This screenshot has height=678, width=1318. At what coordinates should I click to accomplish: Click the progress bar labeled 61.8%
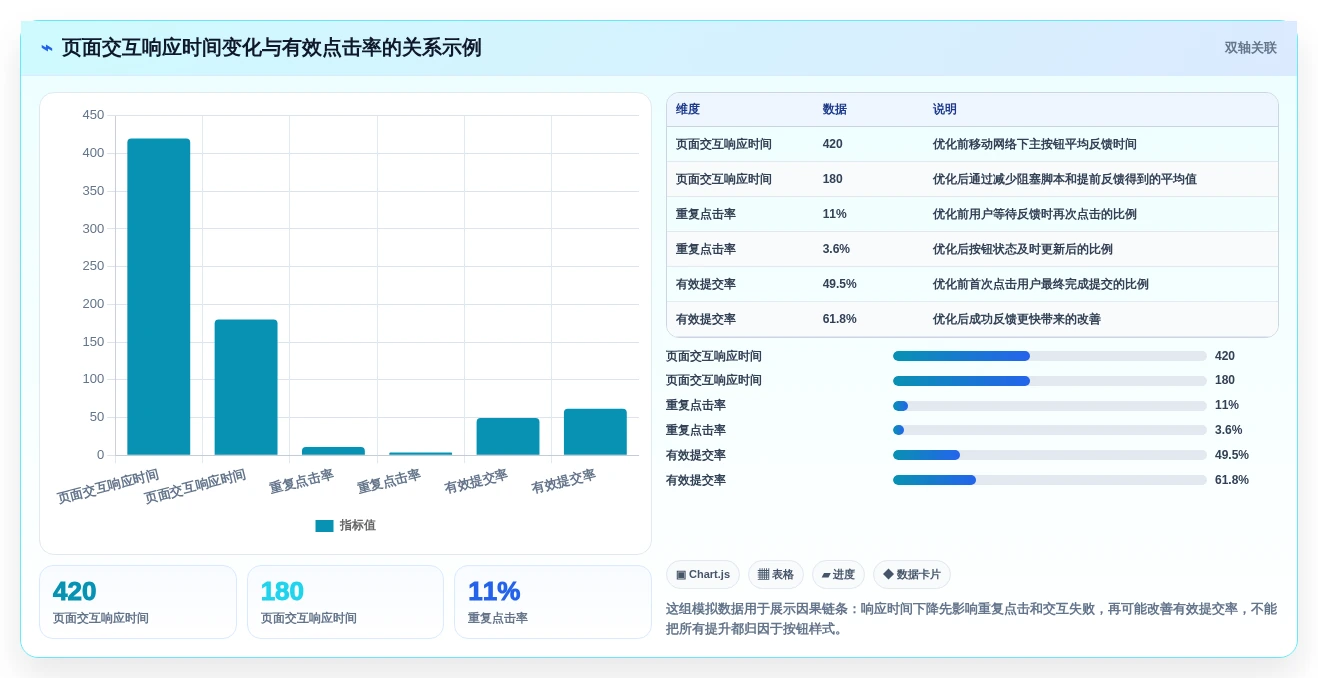[x=1050, y=480]
